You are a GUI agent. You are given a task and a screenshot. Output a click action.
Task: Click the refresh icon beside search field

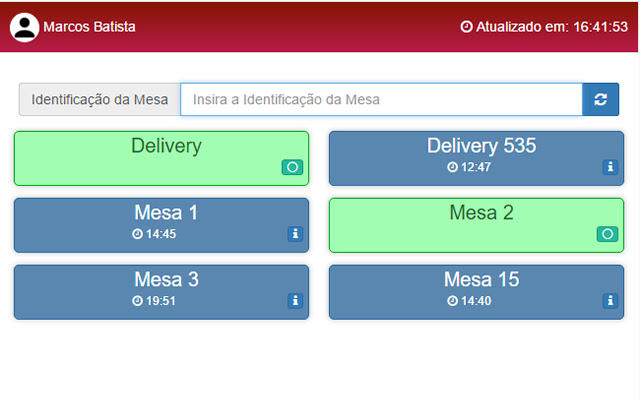600,100
